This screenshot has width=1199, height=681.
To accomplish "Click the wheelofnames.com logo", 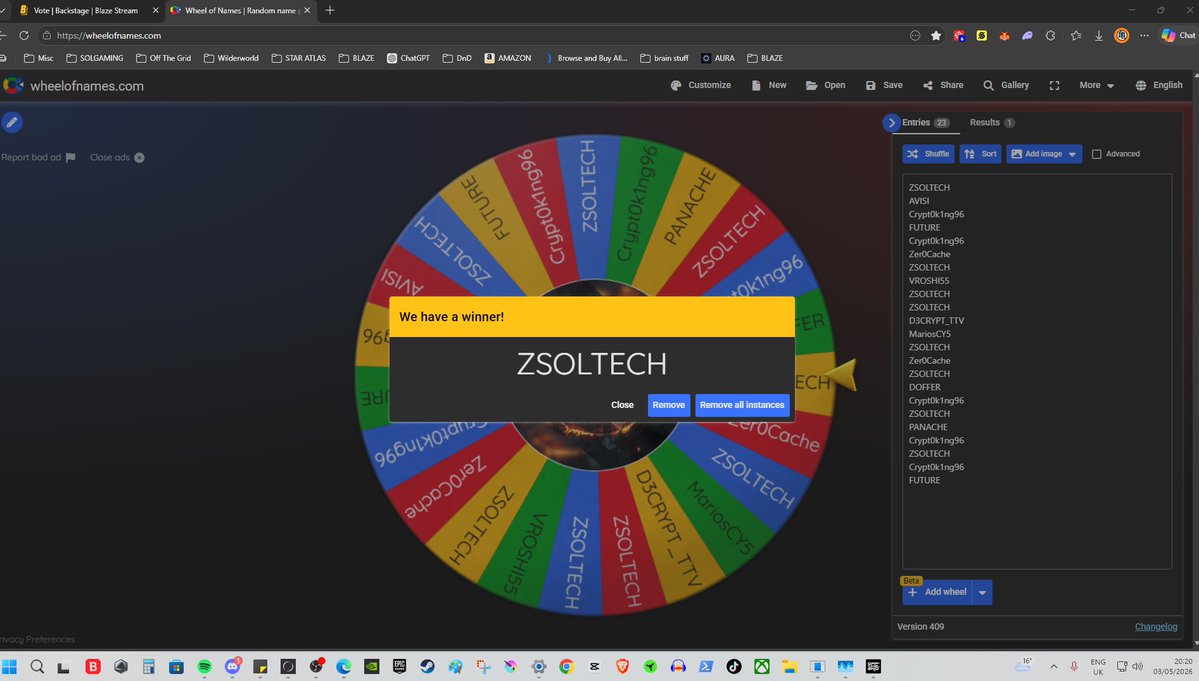I will point(73,86).
